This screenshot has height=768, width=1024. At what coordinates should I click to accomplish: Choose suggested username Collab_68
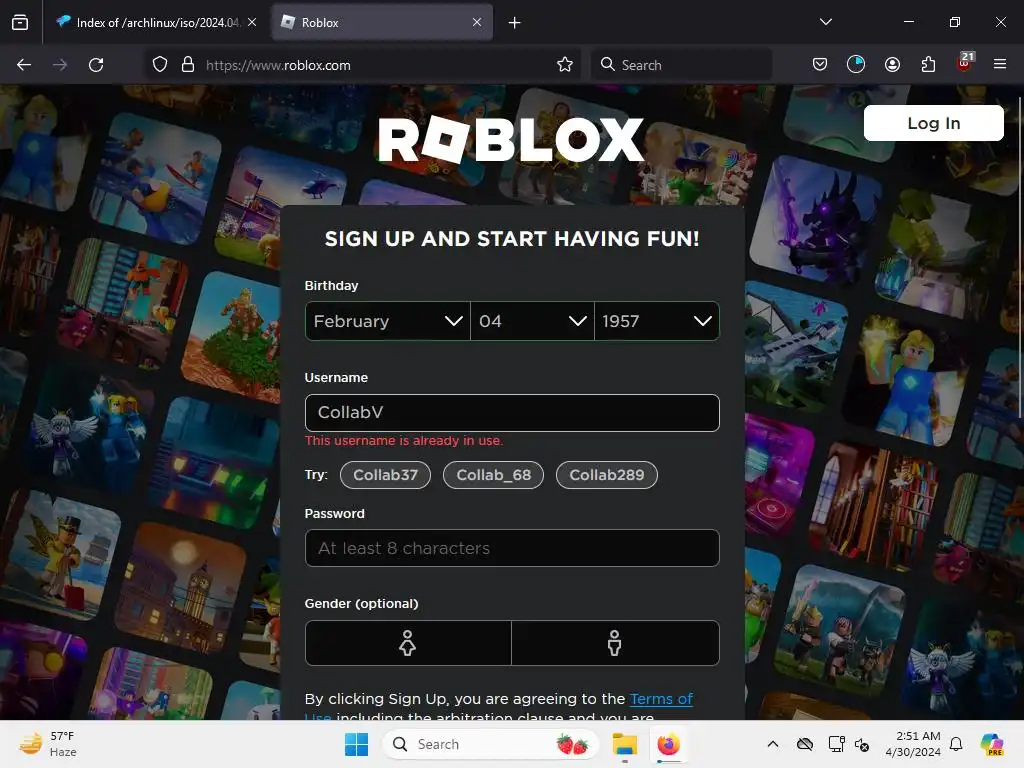(494, 475)
